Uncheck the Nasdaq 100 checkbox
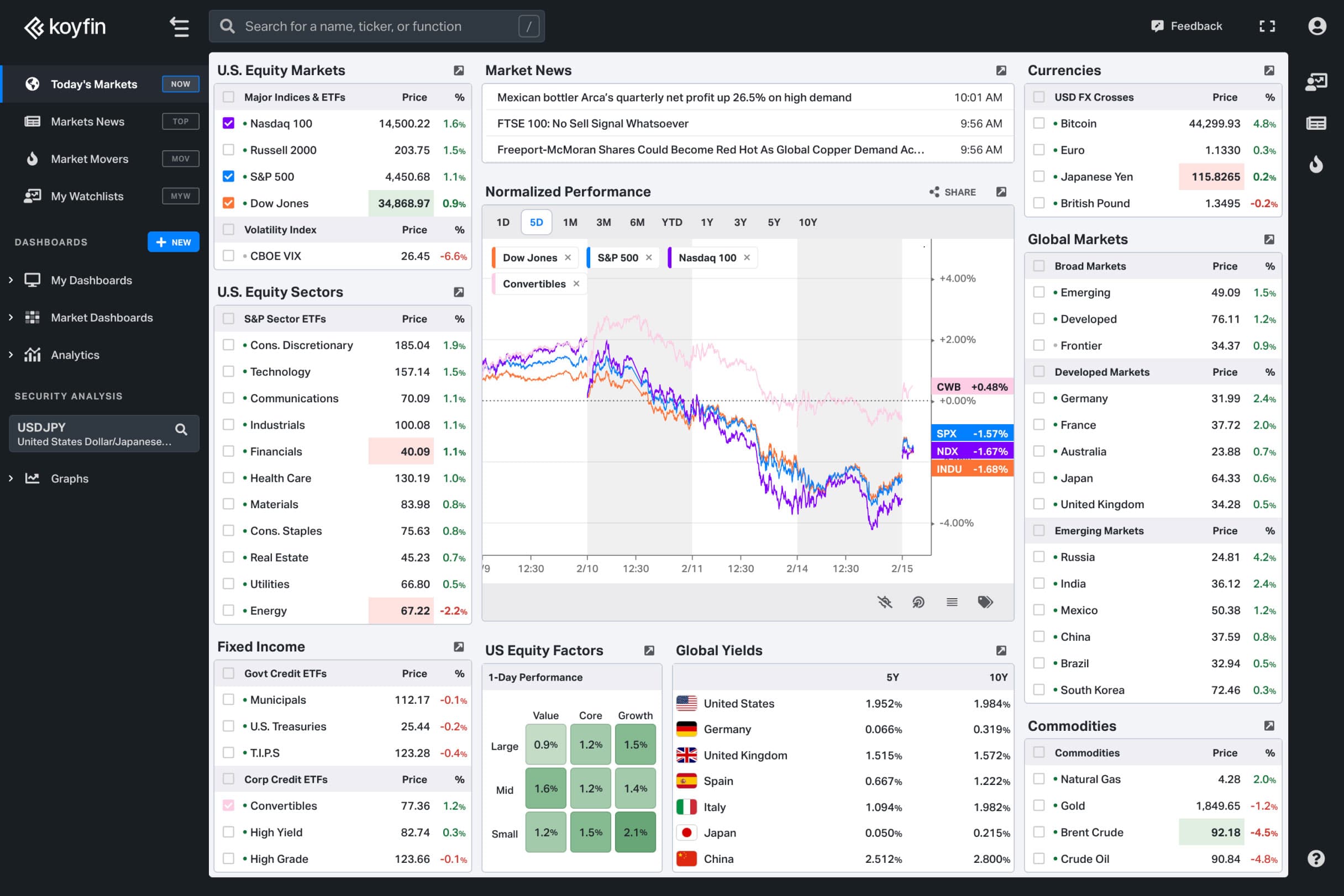Viewport: 1344px width, 896px height. coord(228,123)
